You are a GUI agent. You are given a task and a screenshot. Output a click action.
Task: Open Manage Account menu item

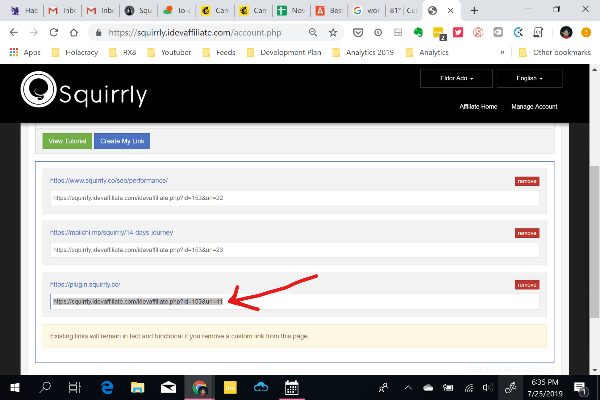(x=534, y=106)
